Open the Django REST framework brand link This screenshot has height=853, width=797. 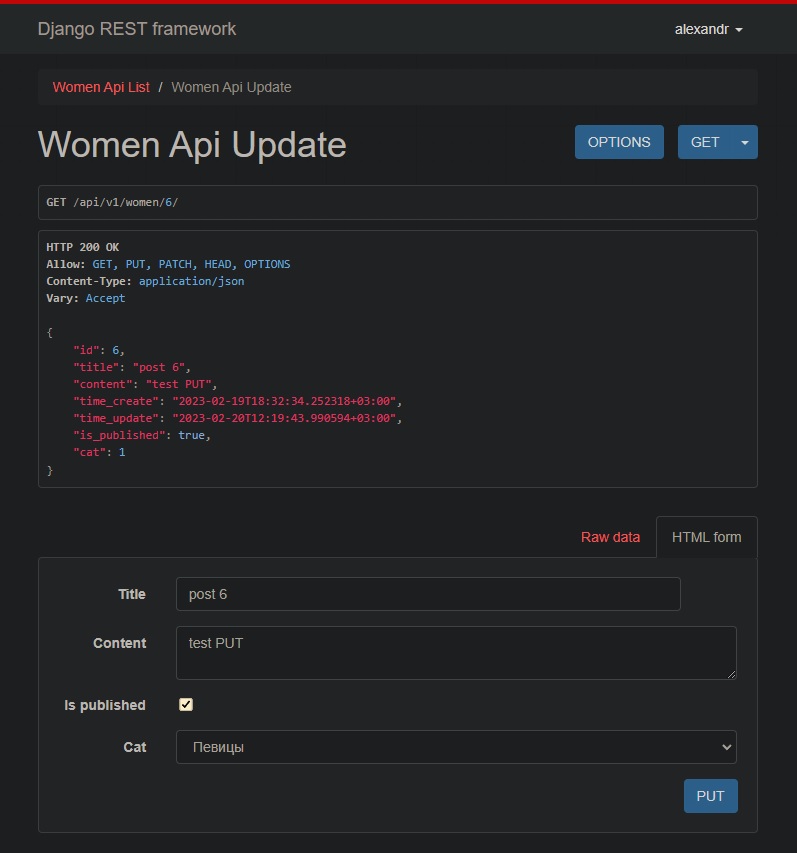[x=137, y=29]
